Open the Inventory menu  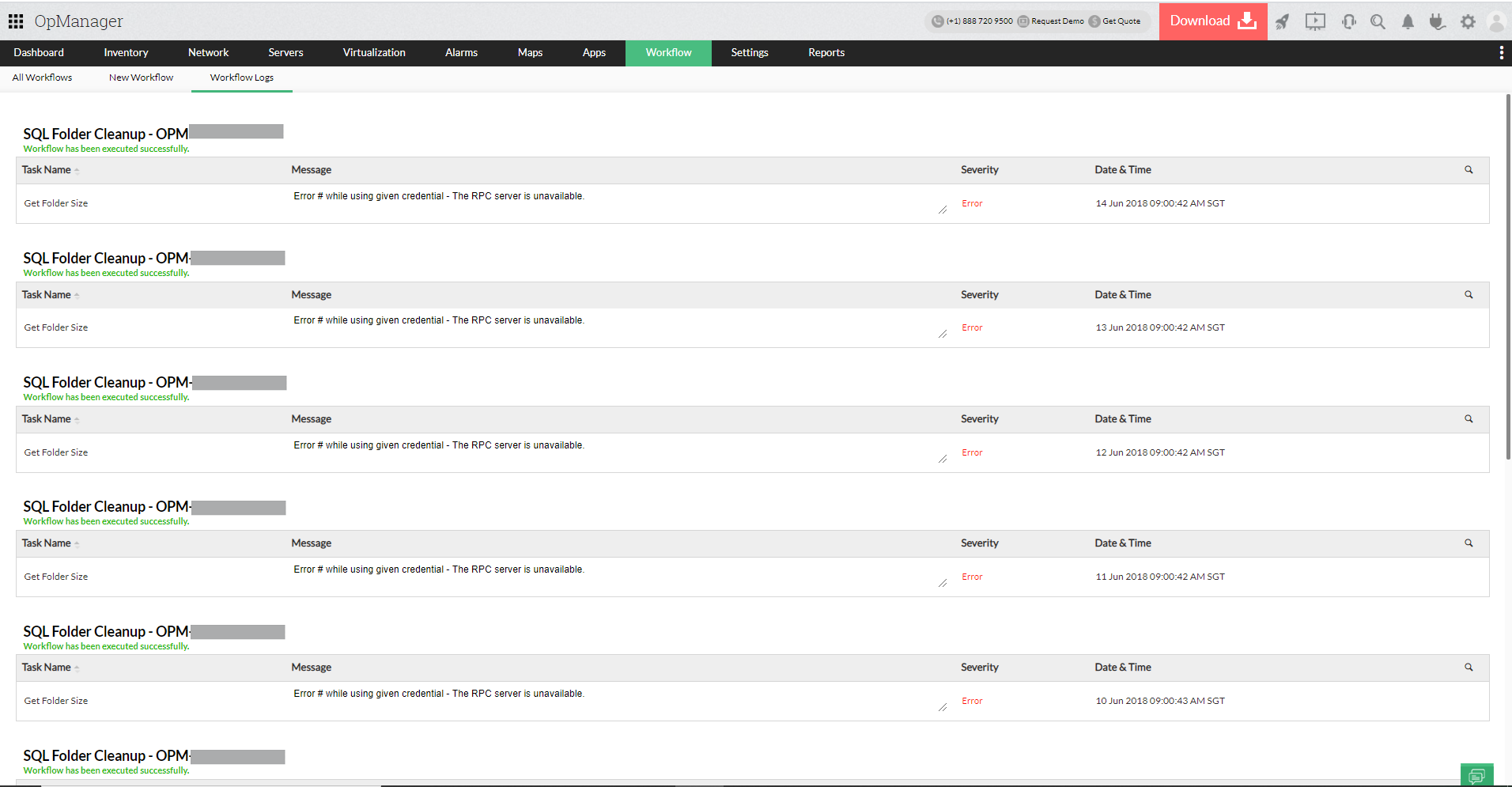point(126,53)
